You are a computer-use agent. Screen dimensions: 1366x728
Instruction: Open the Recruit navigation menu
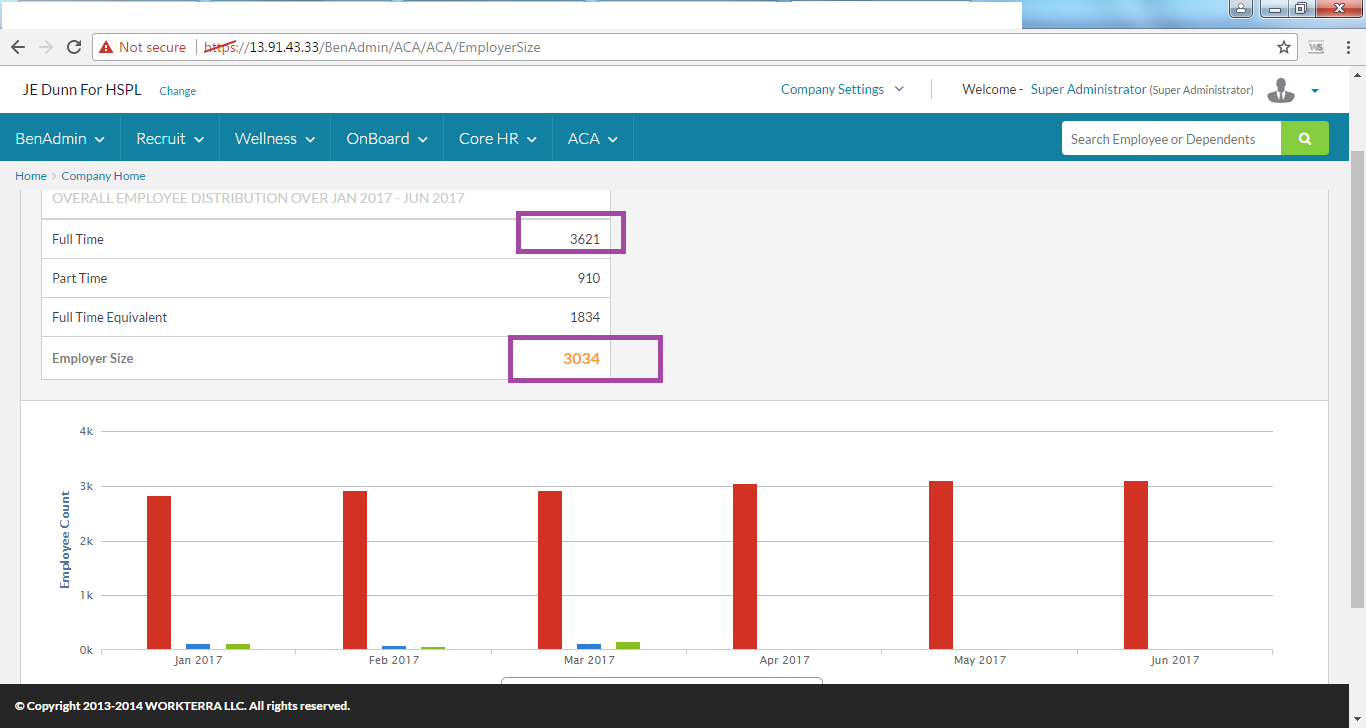point(170,139)
